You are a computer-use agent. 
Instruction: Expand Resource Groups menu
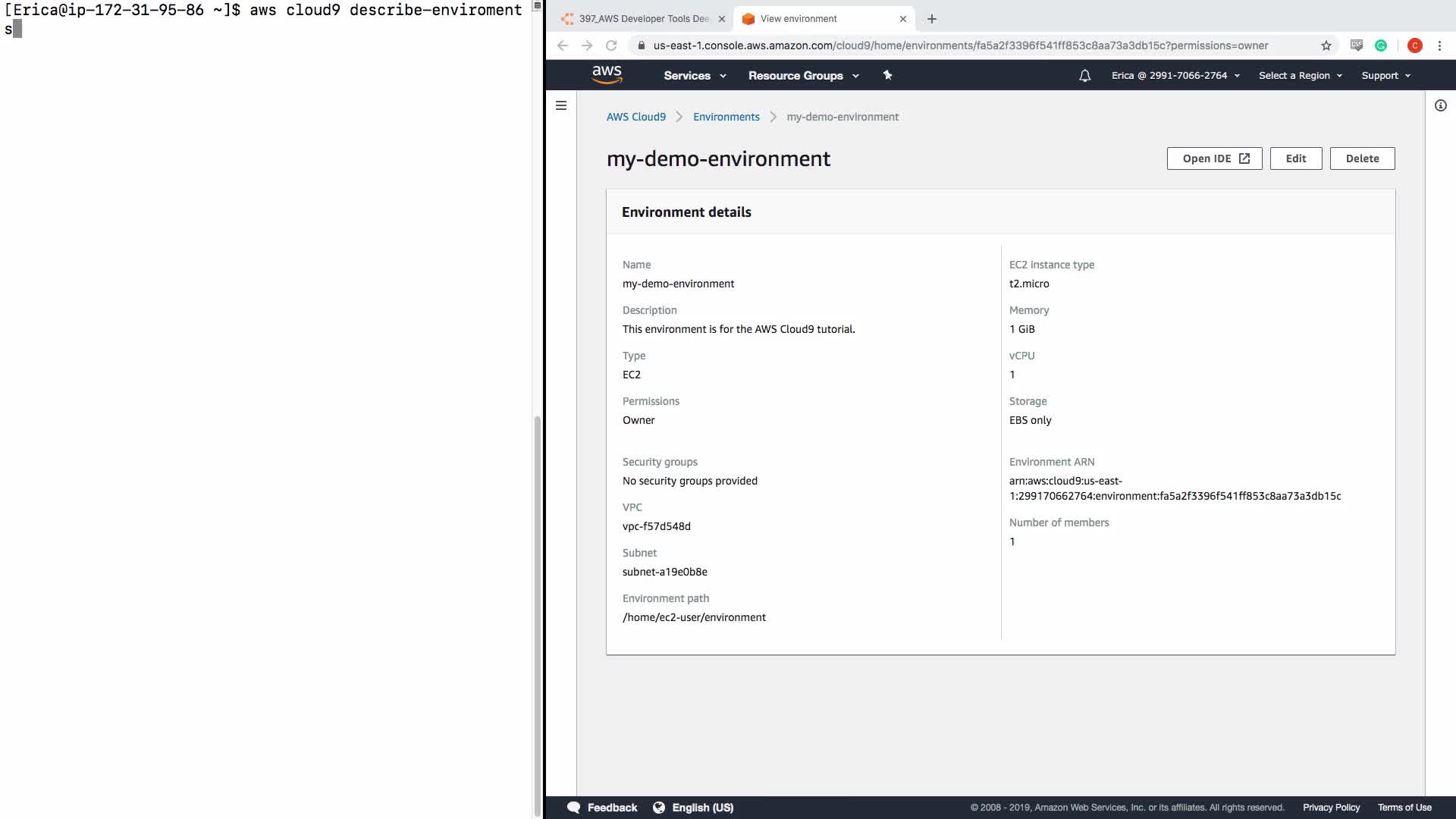click(803, 76)
